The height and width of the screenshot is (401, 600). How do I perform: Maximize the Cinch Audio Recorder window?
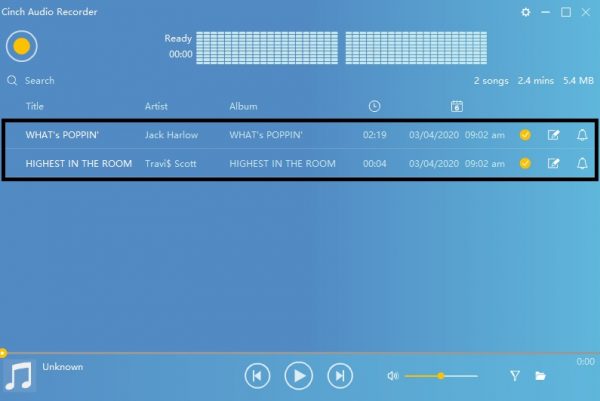[x=566, y=12]
